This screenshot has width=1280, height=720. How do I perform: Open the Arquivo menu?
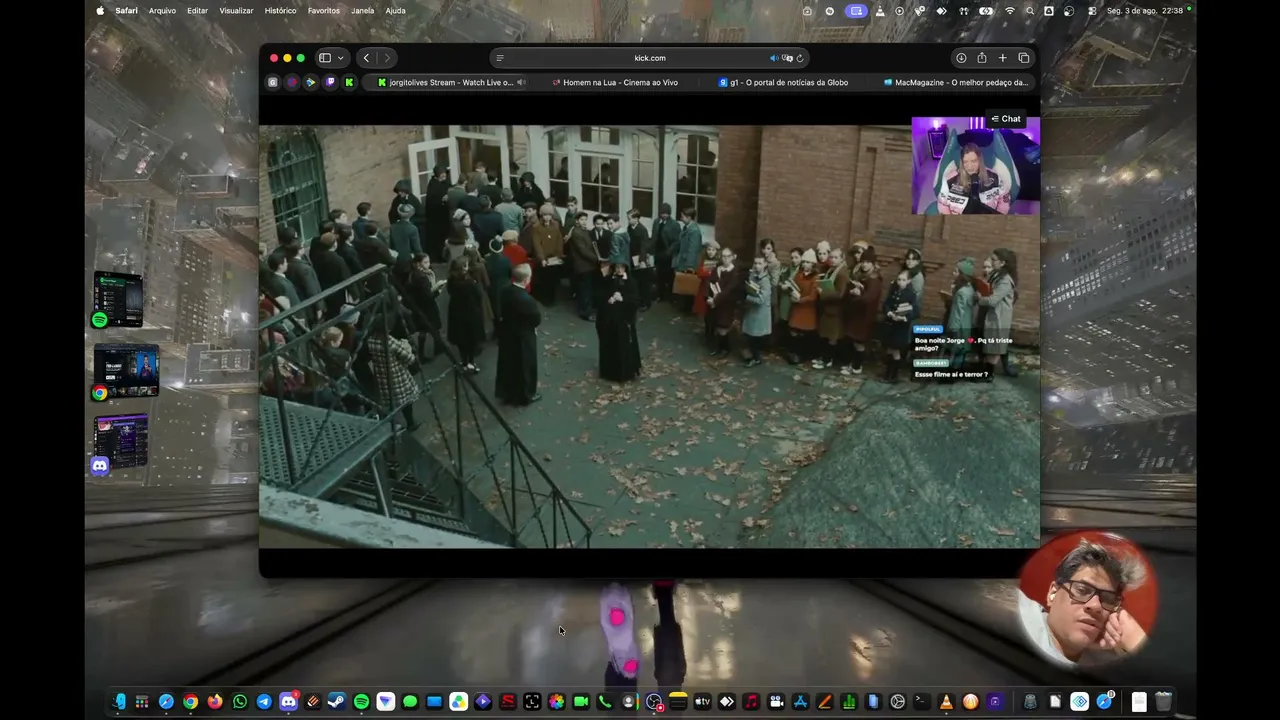pyautogui.click(x=162, y=11)
